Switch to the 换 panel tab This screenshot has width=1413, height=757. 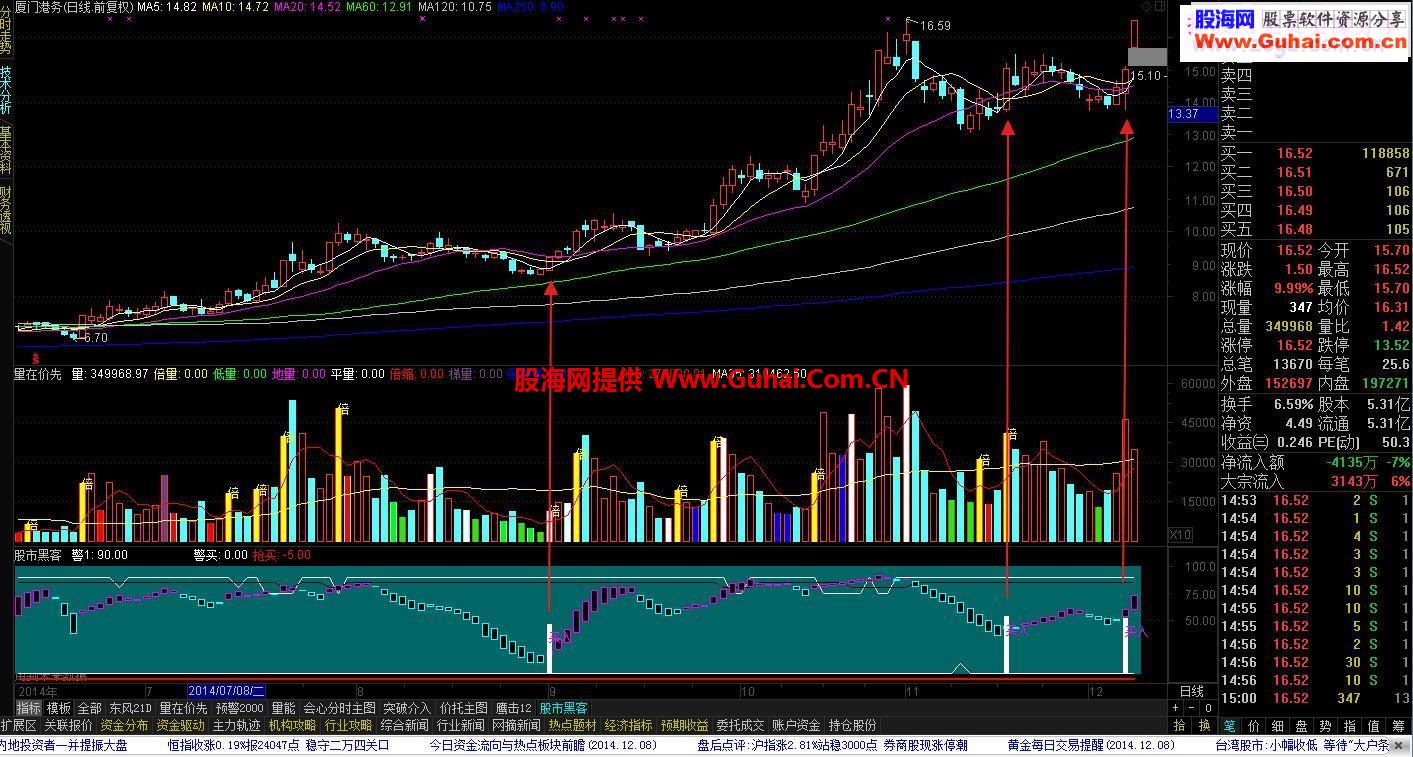coord(1204,725)
